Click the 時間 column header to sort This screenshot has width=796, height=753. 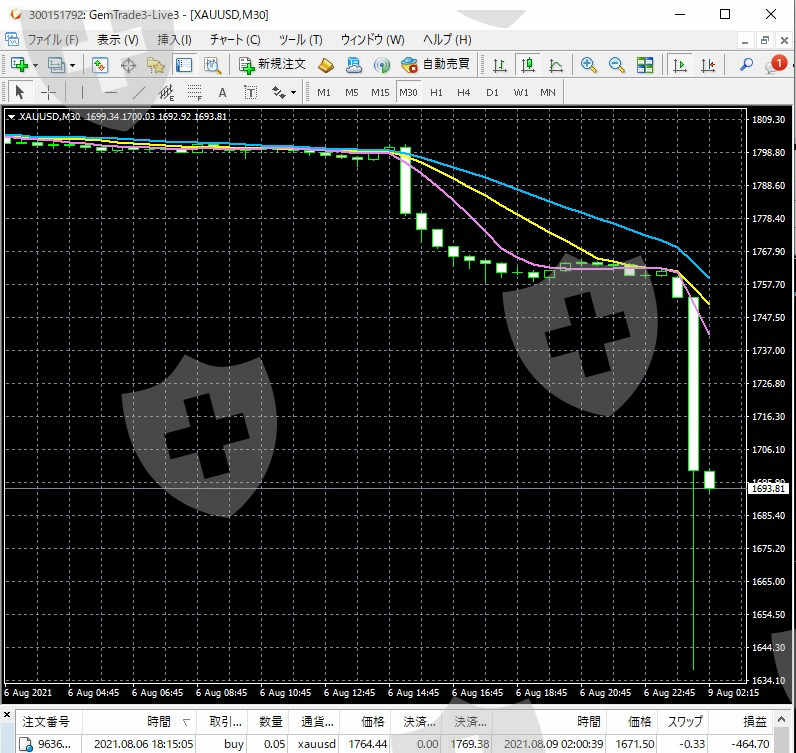click(x=158, y=721)
